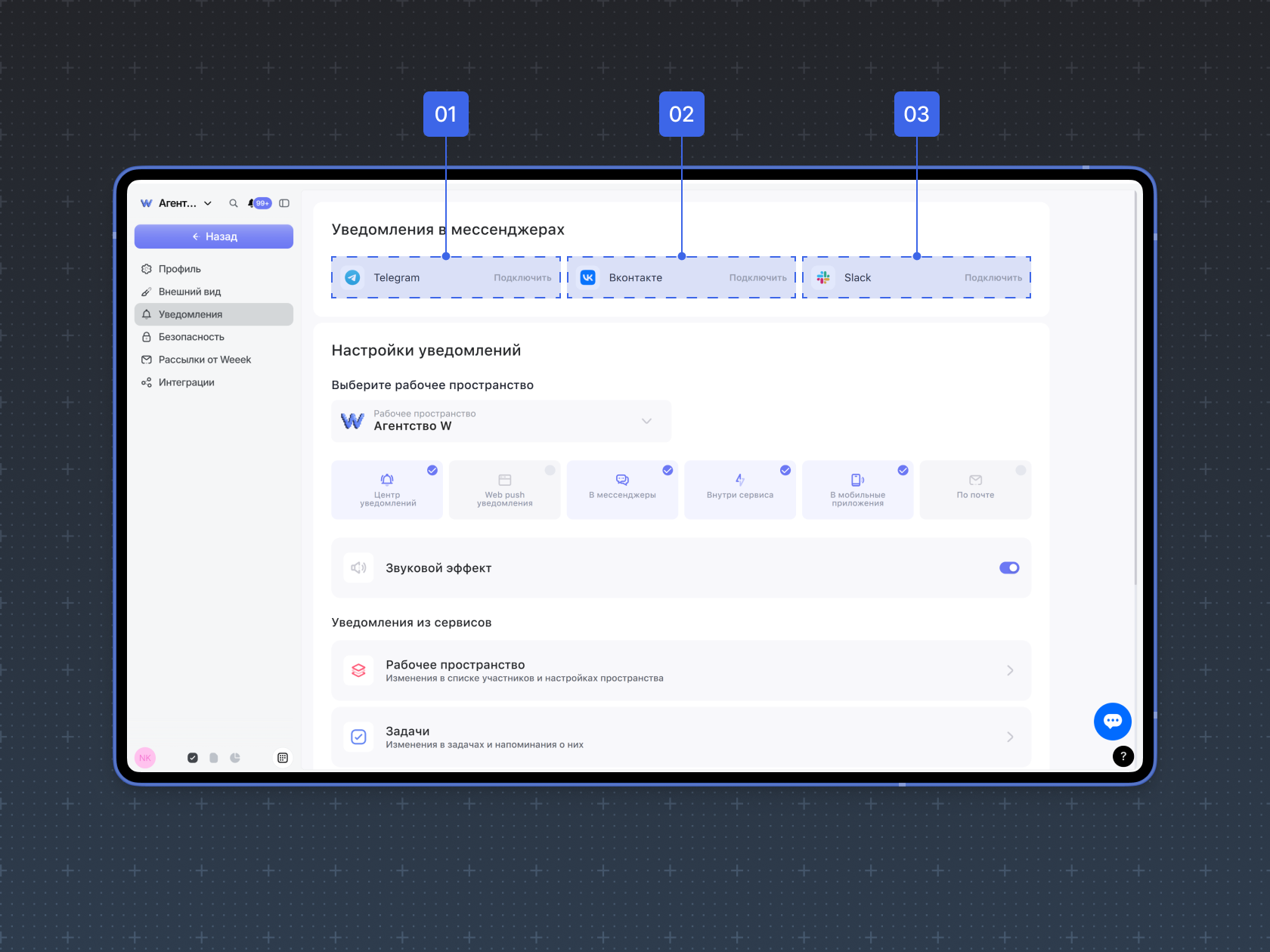Expand the Задачи notification settings row
Viewport: 1270px width, 952px height.
tap(681, 737)
